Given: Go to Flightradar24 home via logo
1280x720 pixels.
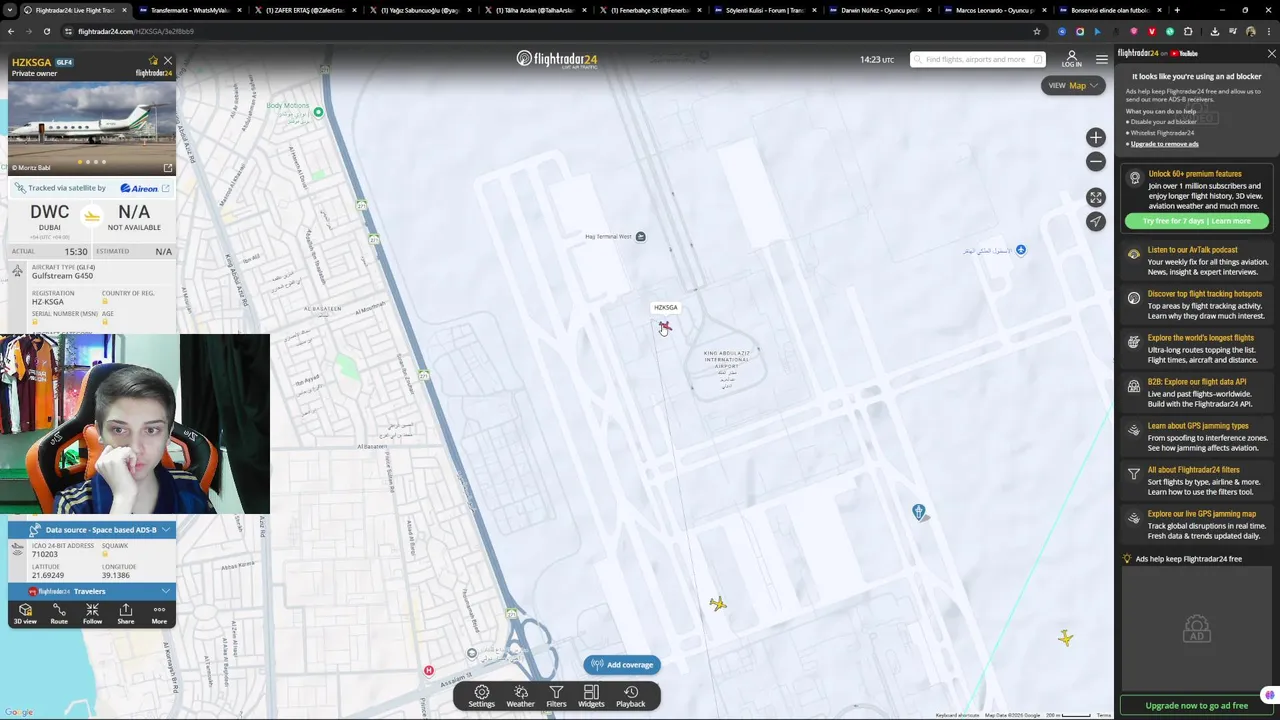Looking at the screenshot, I should click(x=556, y=60).
